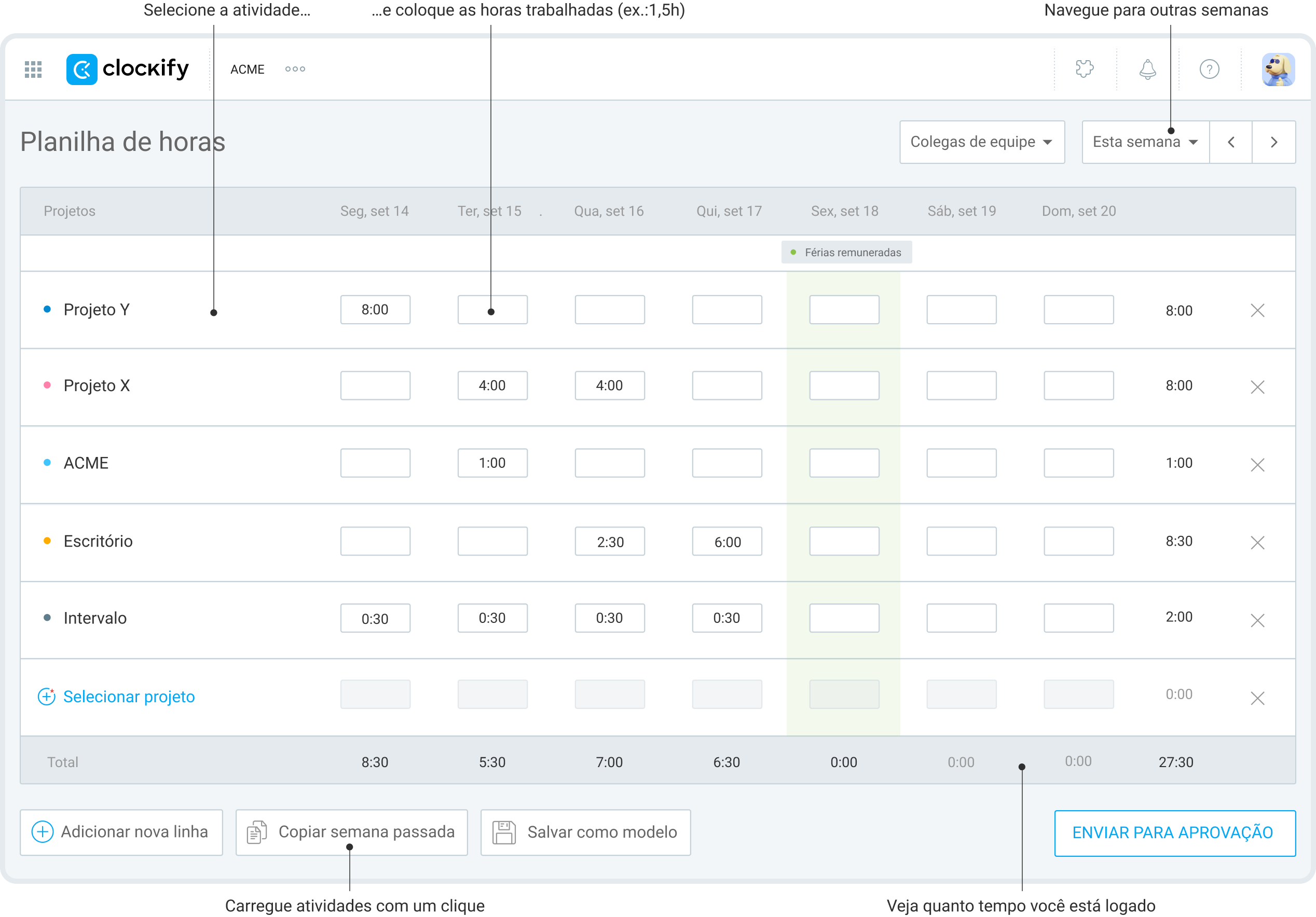This screenshot has width=1316, height=917.
Task: Click the save icon on Salvar como modelo
Action: tap(503, 832)
